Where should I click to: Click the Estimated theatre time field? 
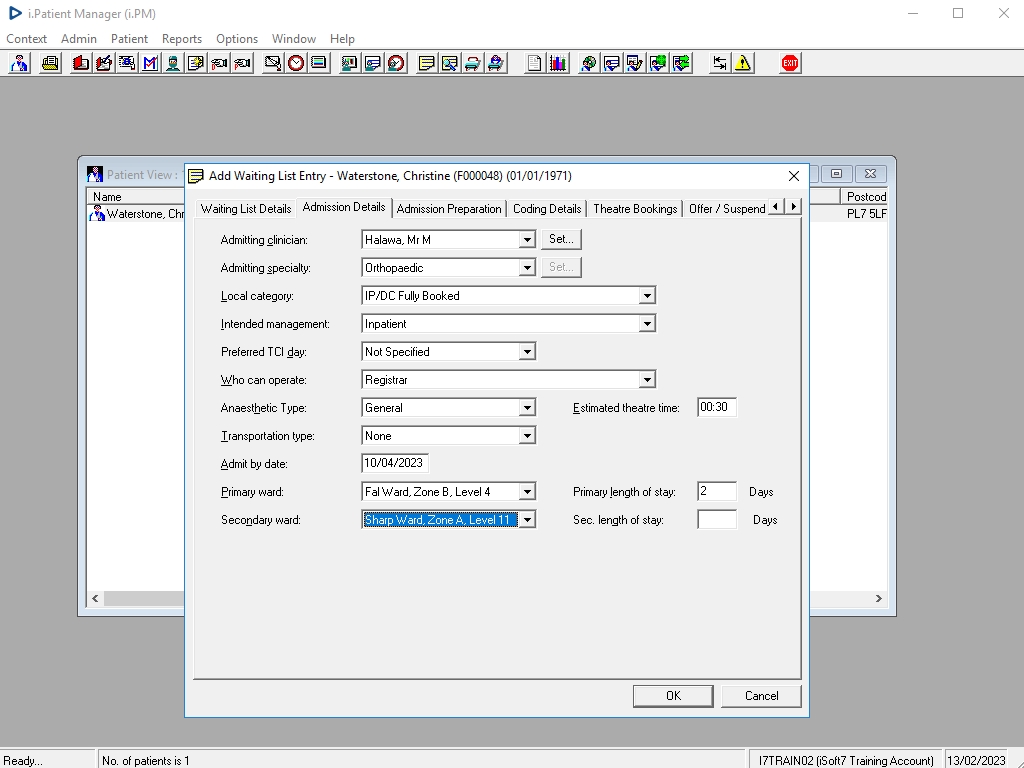[x=717, y=408]
